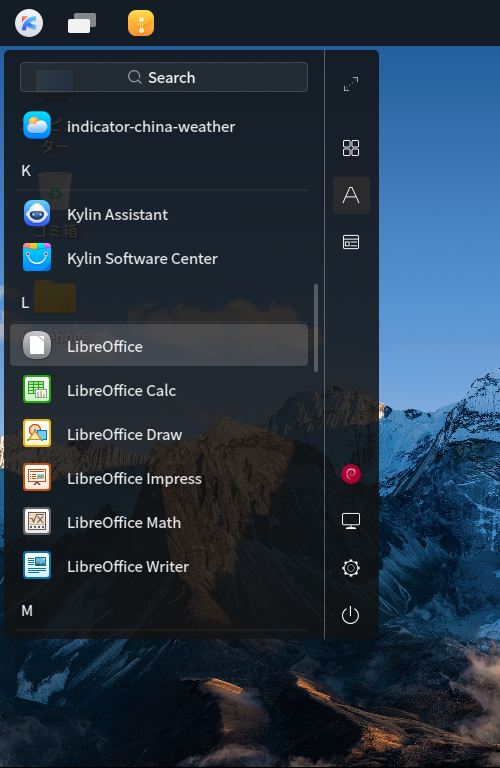This screenshot has height=768, width=500.
Task: Open LibreOffice Writer label
Action: click(x=128, y=567)
